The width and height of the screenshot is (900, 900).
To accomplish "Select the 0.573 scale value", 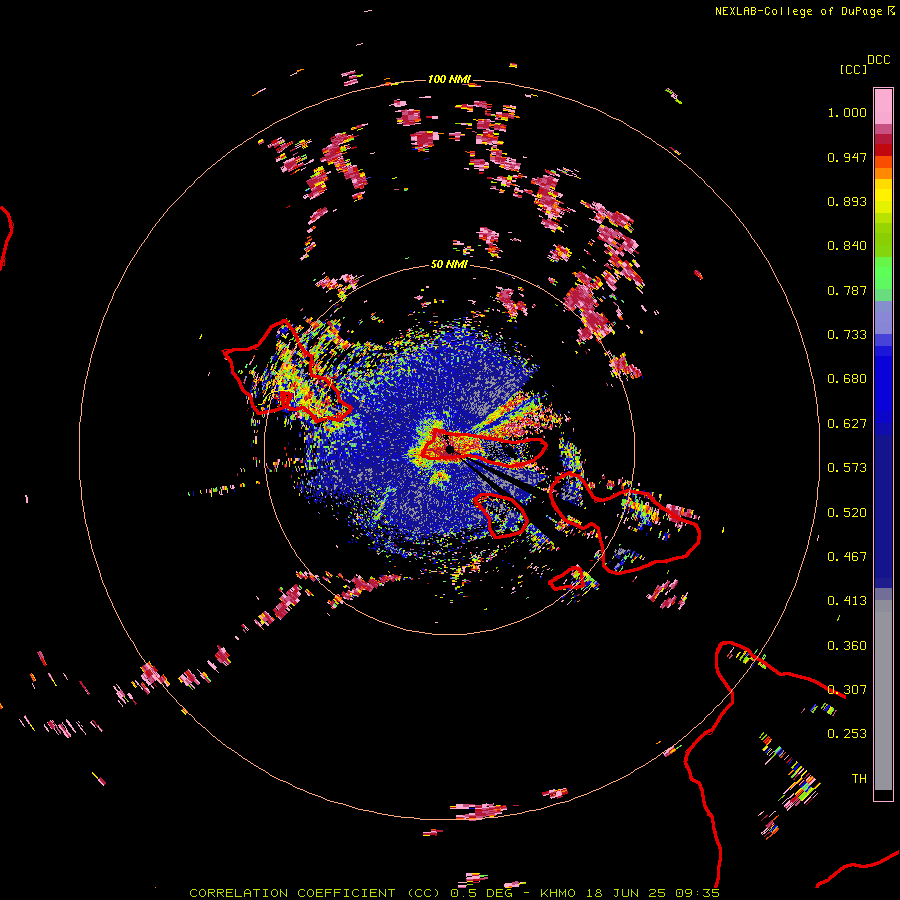I will [x=847, y=468].
